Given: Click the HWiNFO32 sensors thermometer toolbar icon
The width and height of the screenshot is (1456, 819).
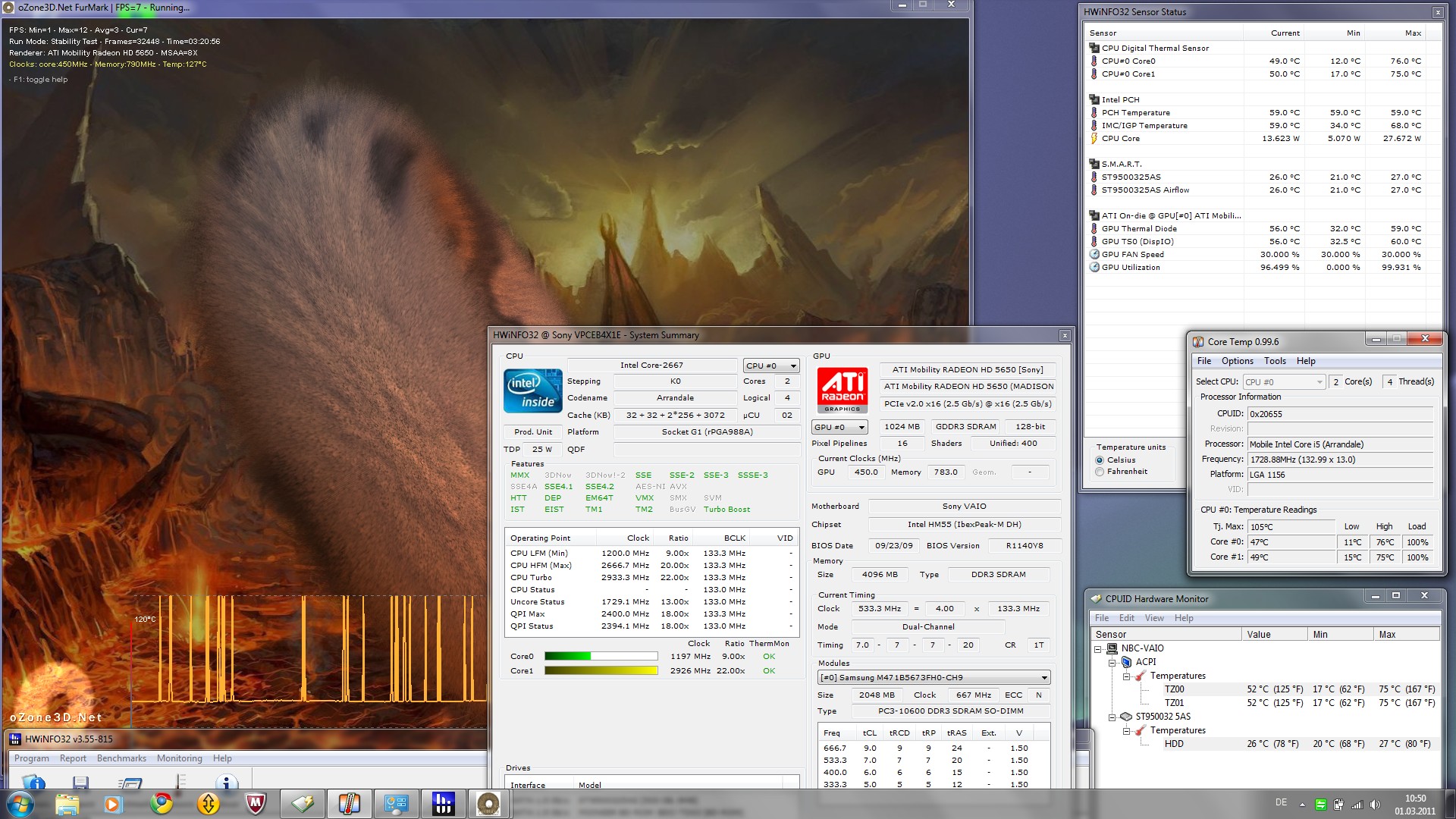Looking at the screenshot, I should (x=180, y=781).
